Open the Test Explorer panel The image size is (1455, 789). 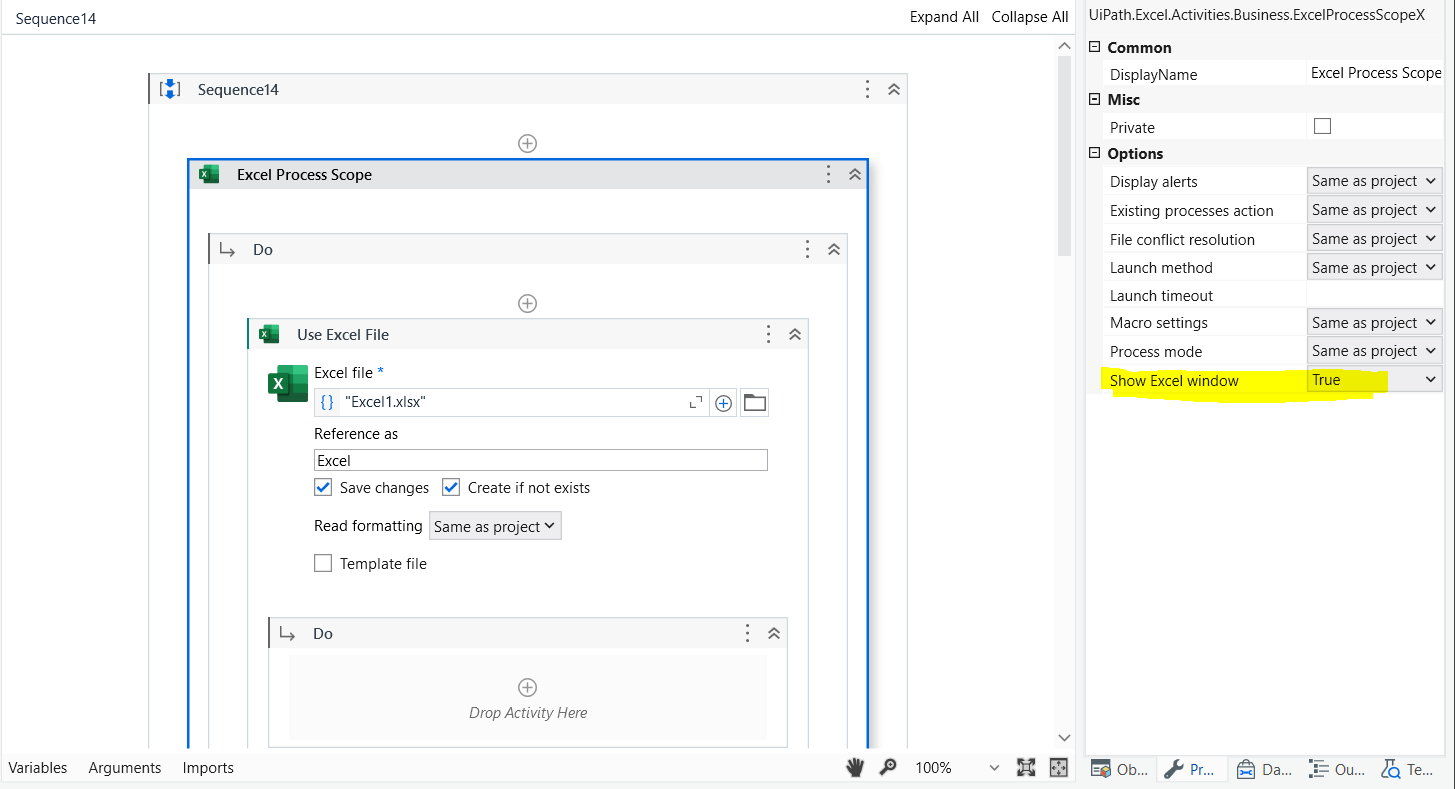[1409, 769]
